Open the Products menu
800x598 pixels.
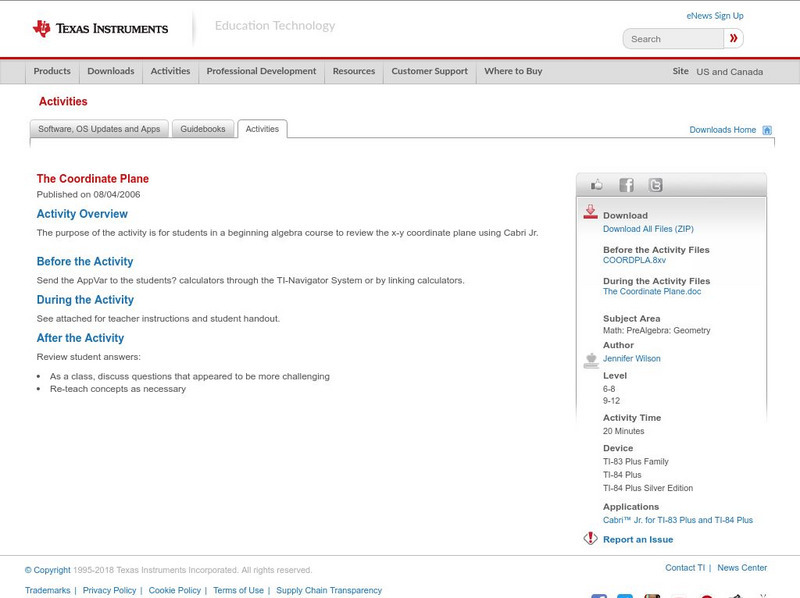coord(52,72)
